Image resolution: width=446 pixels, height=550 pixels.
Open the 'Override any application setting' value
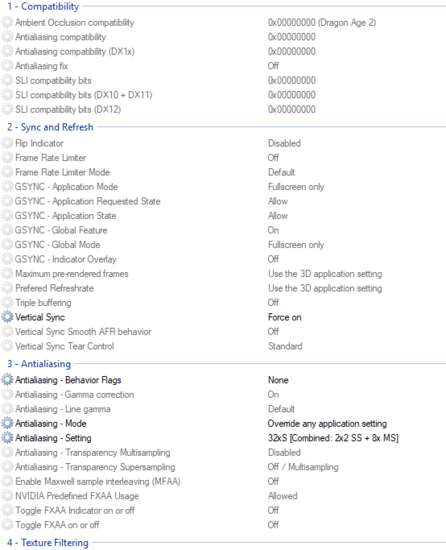(x=327, y=423)
